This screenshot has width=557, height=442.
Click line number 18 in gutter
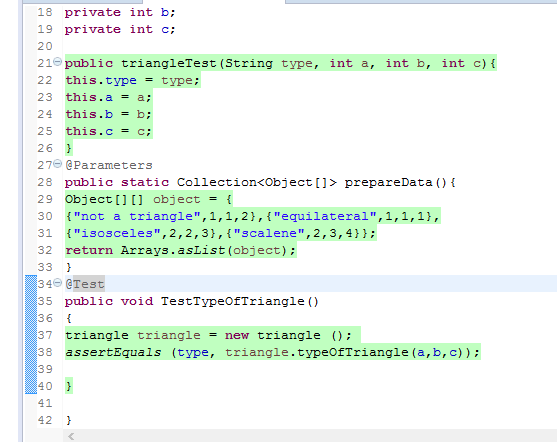click(45, 12)
